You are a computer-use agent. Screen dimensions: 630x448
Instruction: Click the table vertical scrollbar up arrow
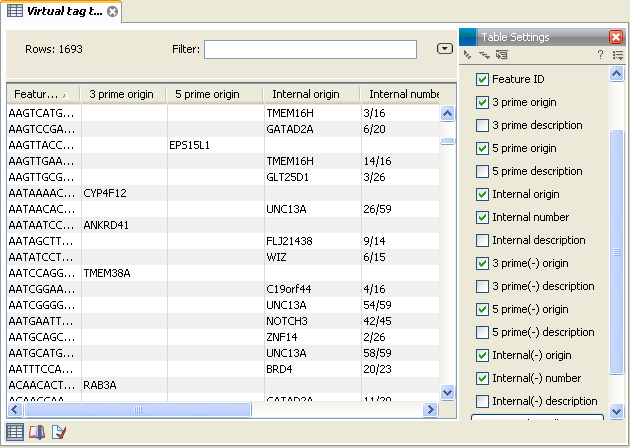[x=448, y=114]
